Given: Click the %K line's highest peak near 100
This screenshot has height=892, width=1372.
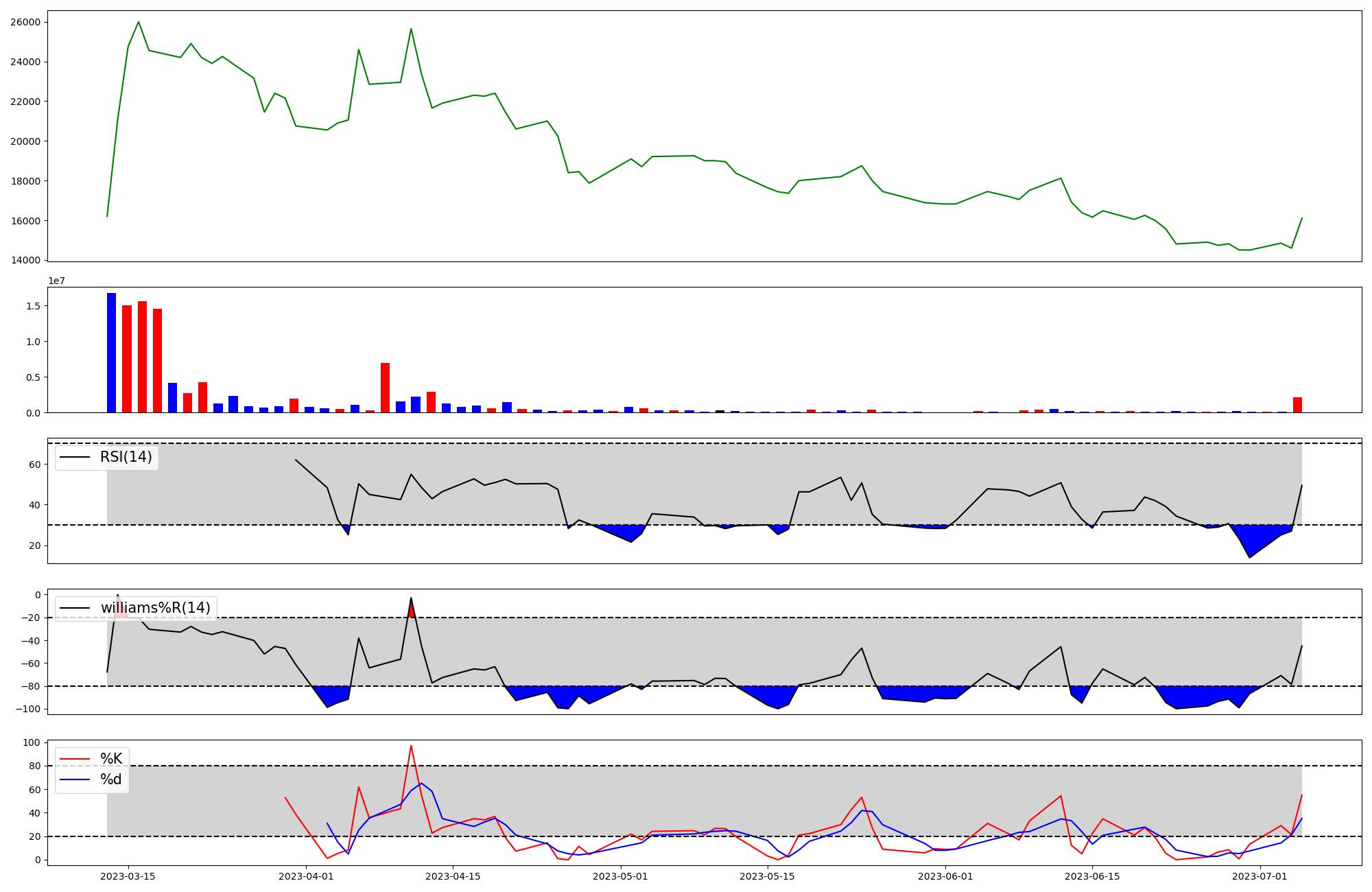Looking at the screenshot, I should 411,746.
